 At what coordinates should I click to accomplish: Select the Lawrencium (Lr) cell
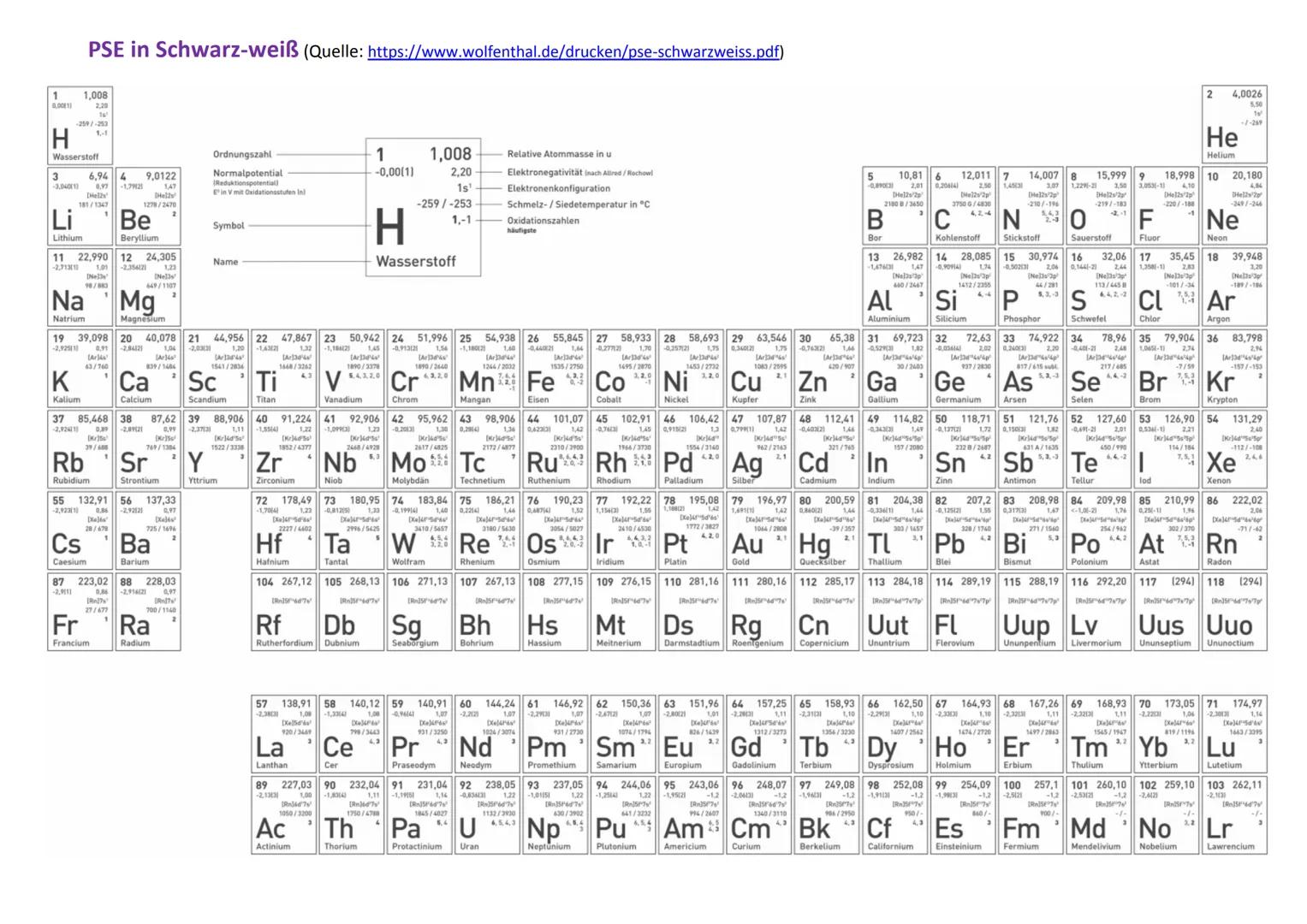click(1234, 815)
